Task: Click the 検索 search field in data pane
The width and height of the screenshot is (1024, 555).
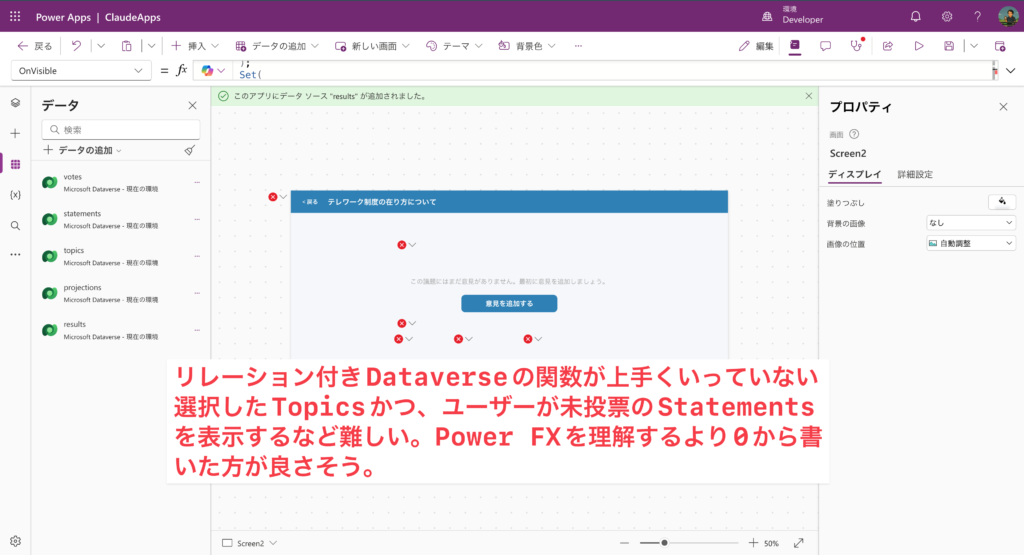Action: pos(121,130)
